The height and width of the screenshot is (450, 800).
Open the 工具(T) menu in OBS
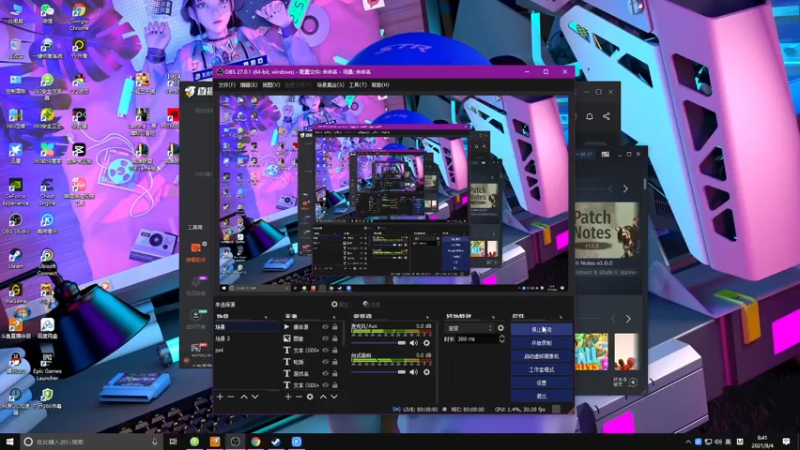pyautogui.click(x=358, y=85)
